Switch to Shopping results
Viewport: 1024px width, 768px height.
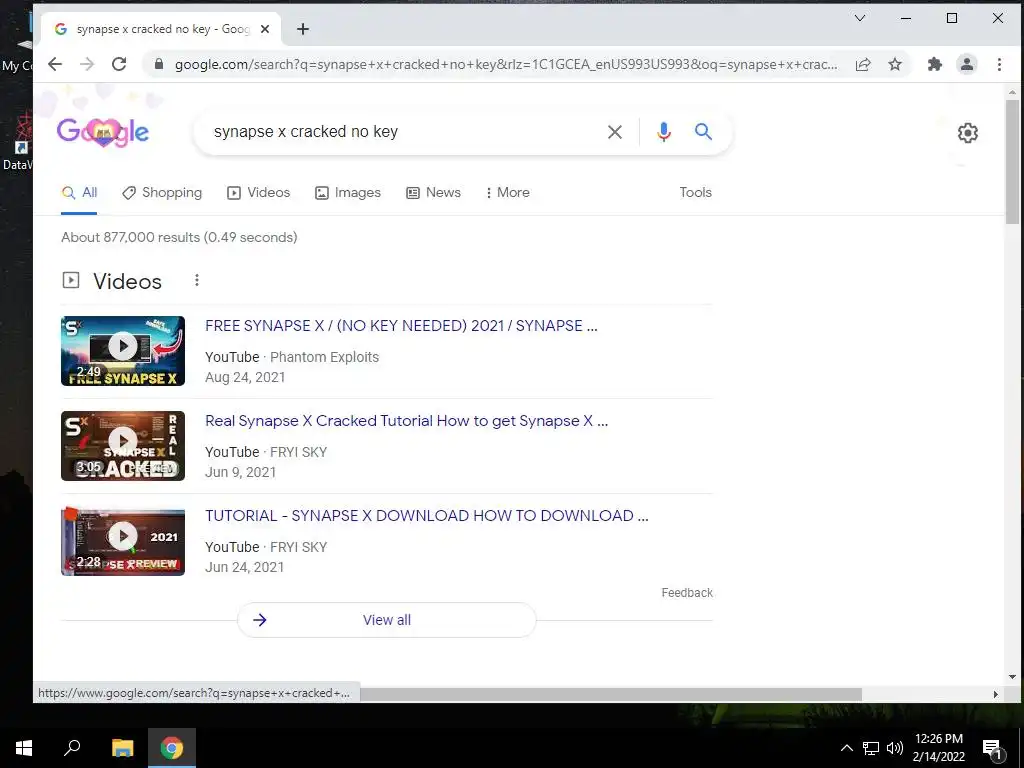[162, 193]
